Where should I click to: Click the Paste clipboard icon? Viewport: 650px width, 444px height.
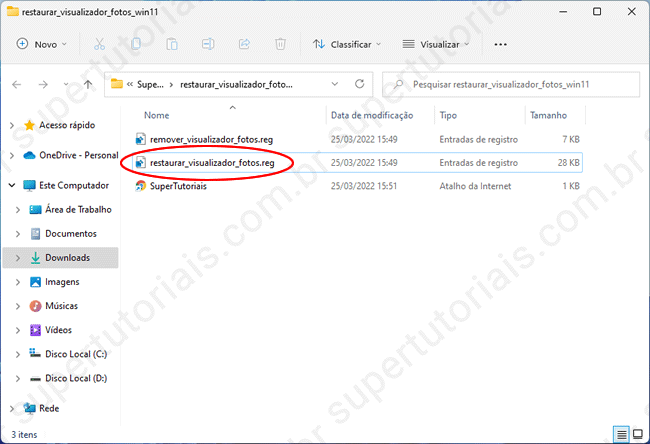coord(172,44)
